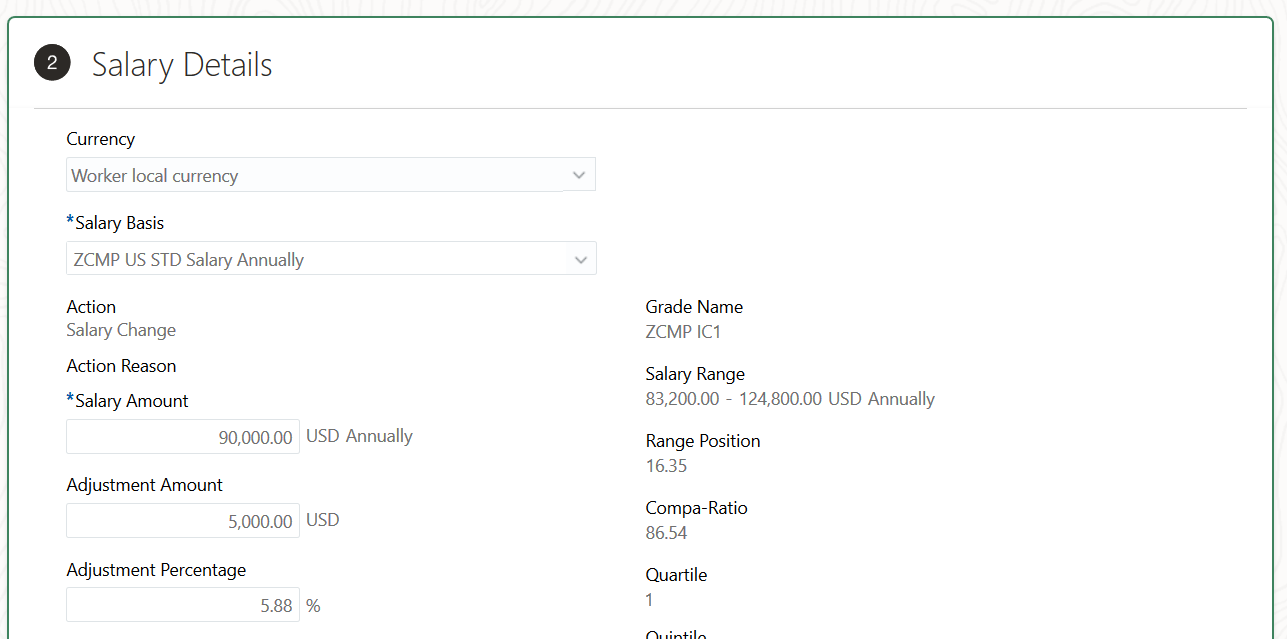Expand the Salary Basis dropdown arrow

click(x=580, y=259)
